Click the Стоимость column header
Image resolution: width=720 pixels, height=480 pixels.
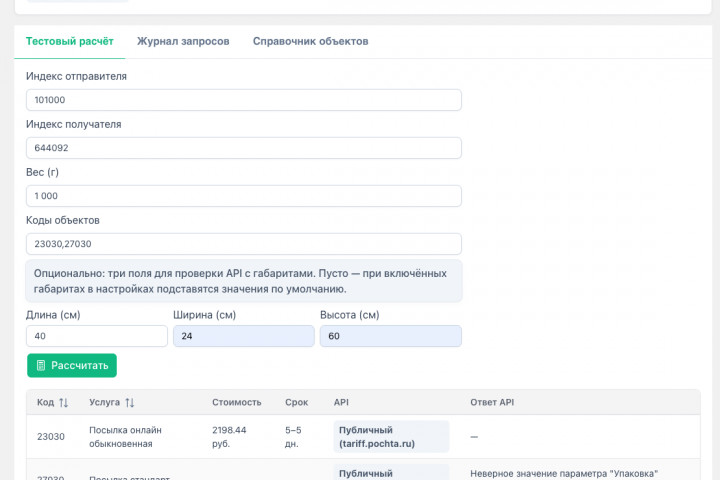(x=236, y=402)
